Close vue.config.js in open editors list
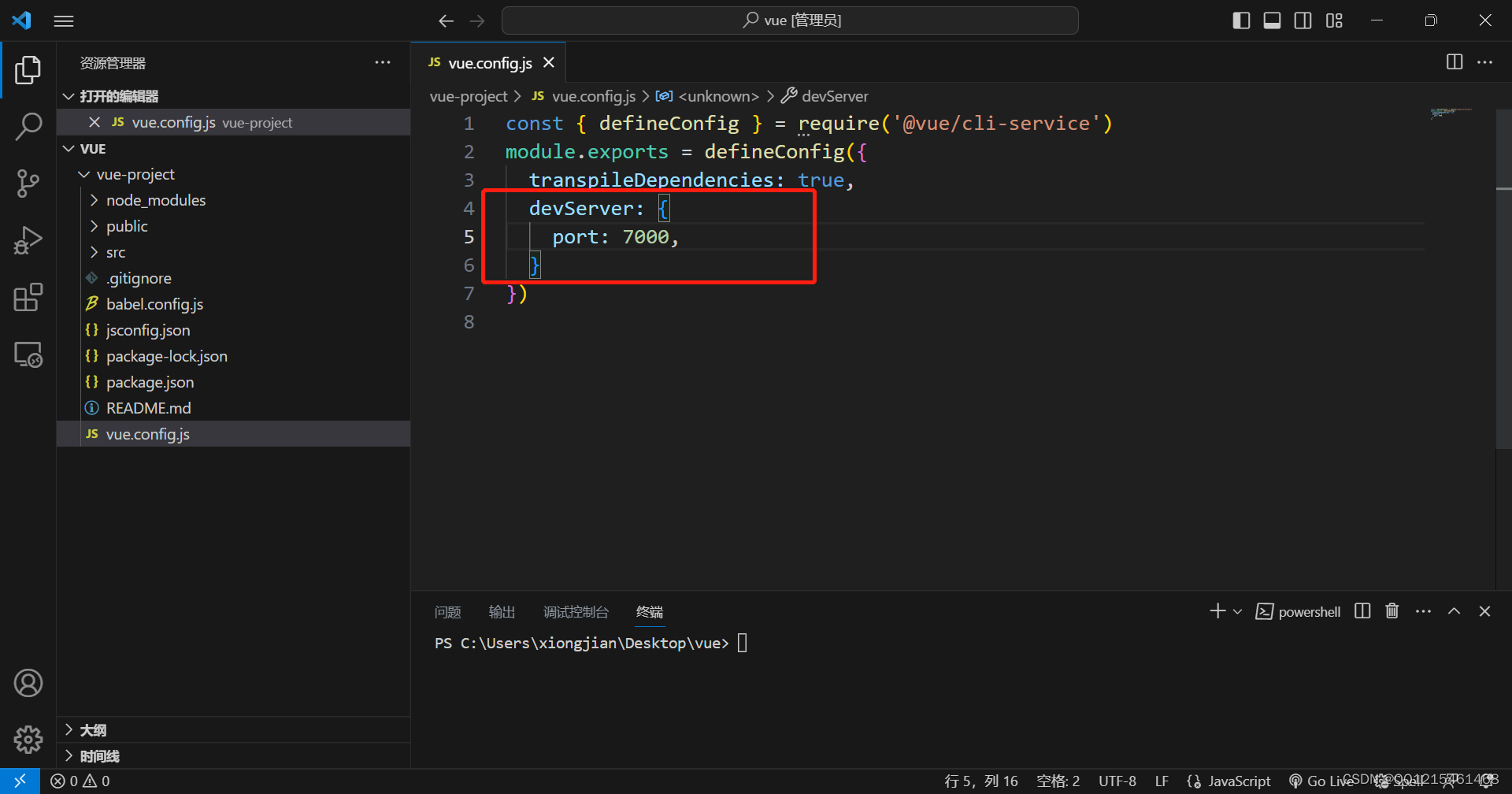Screen dimensions: 1512x794 coord(94,122)
